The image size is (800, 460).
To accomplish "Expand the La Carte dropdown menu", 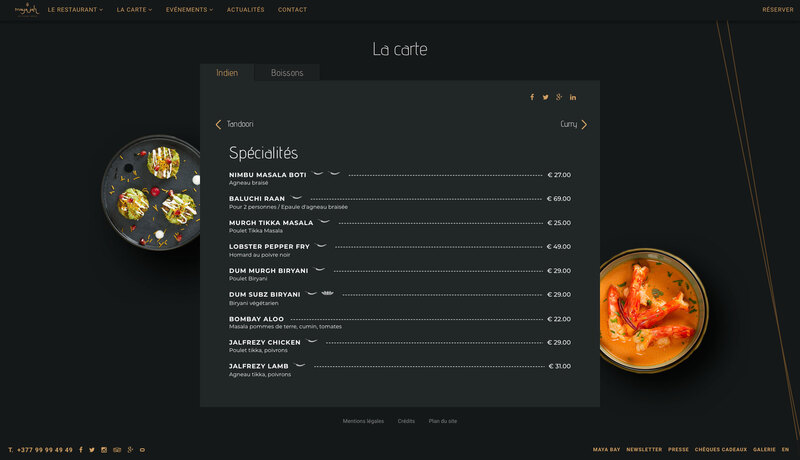I will point(134,10).
